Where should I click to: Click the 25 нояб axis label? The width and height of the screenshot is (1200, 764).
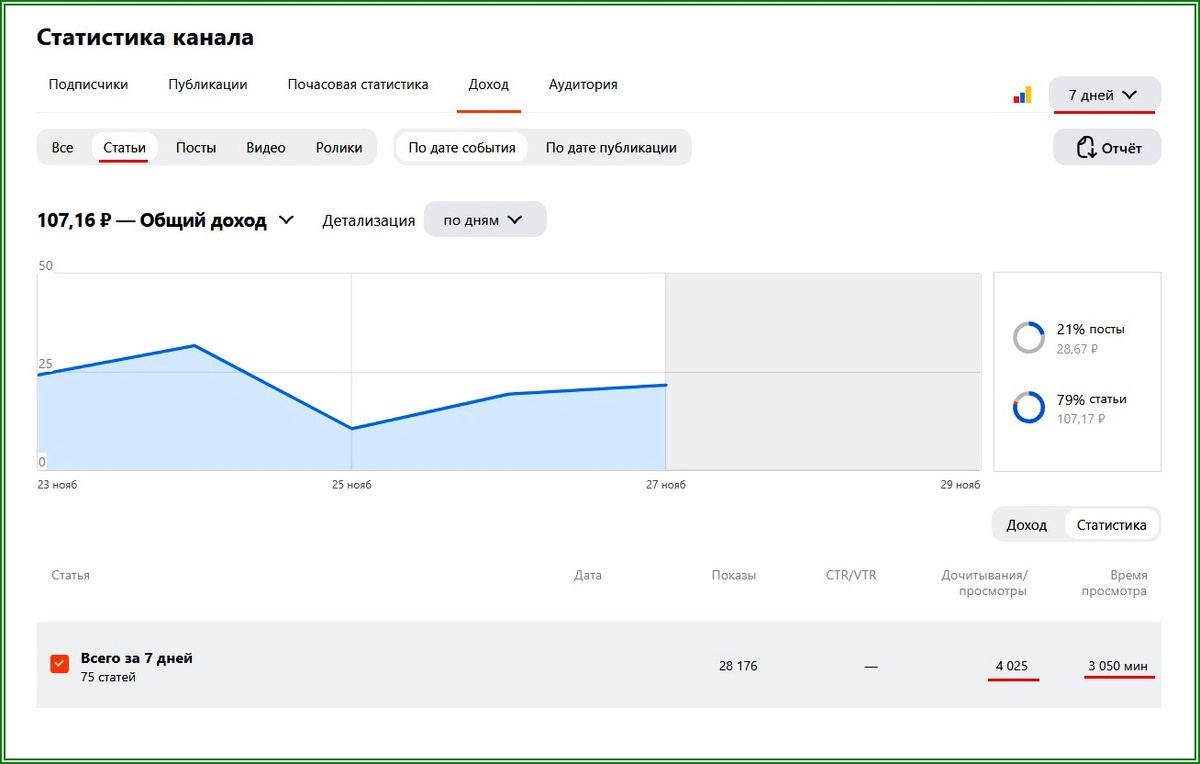click(x=352, y=485)
